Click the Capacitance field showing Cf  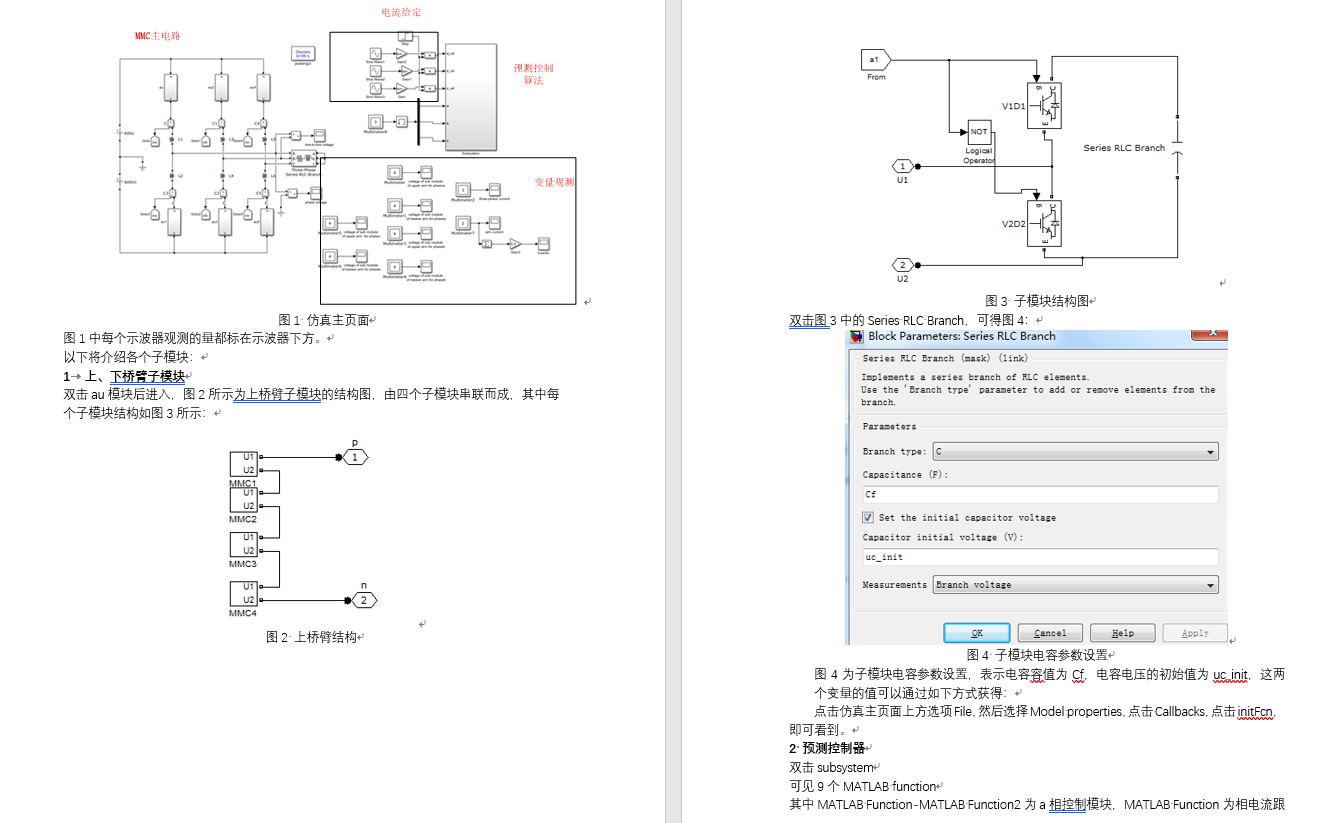(1040, 494)
